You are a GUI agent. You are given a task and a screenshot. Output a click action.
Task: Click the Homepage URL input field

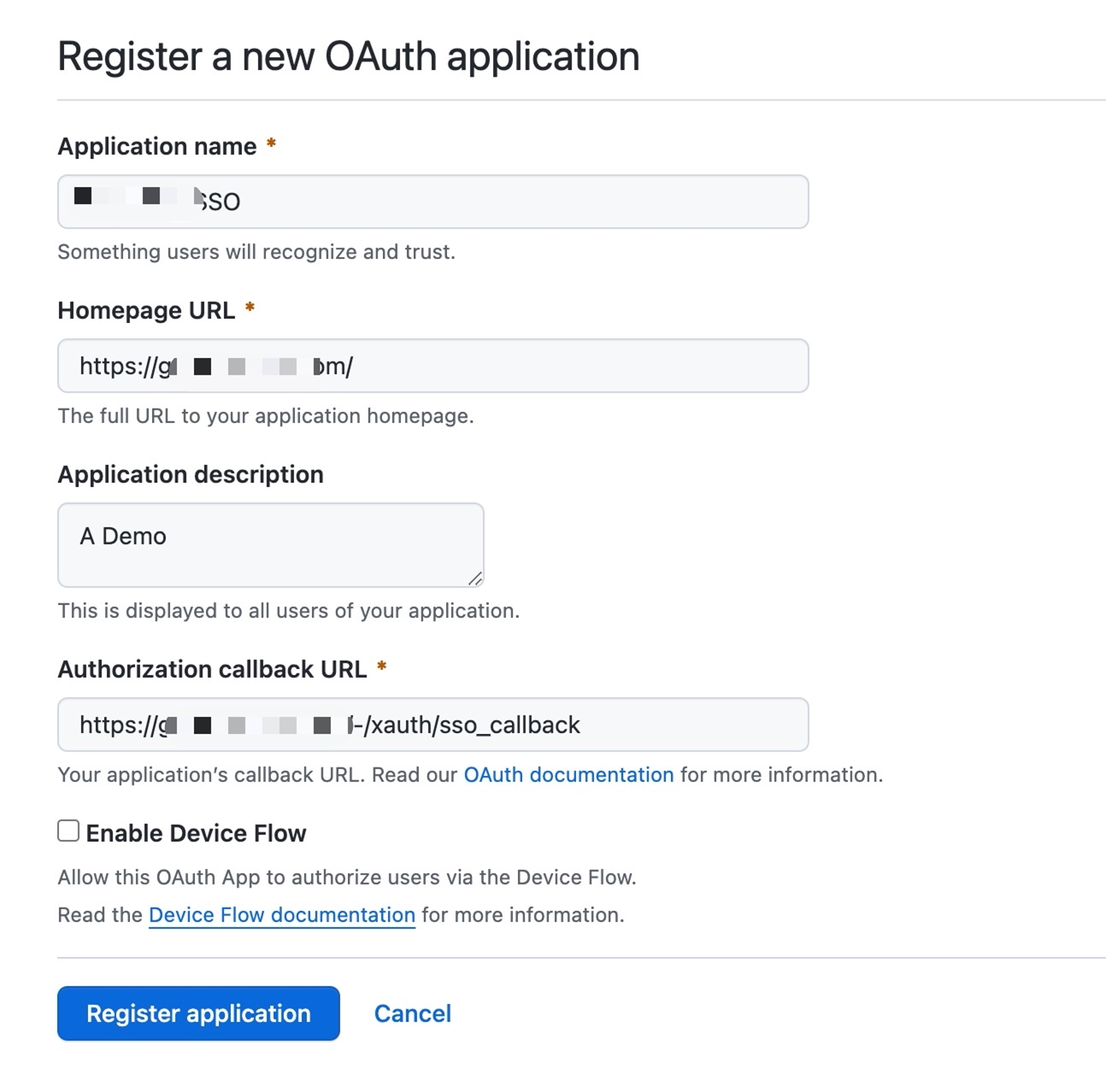point(432,366)
